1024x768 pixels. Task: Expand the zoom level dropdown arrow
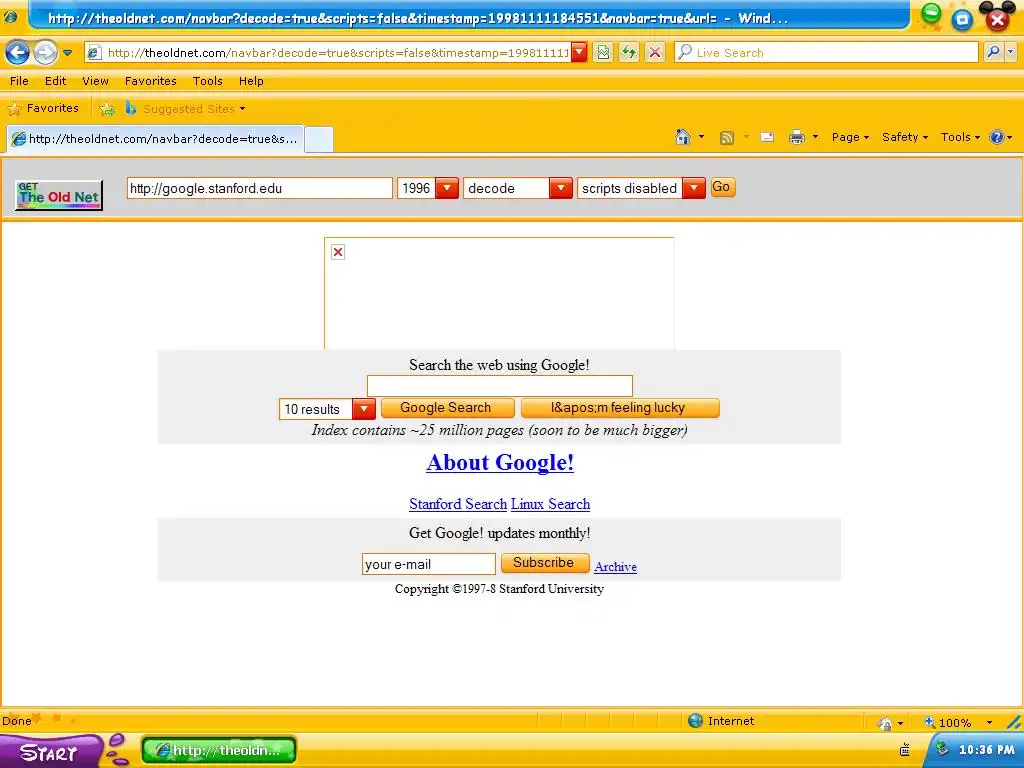tap(989, 722)
